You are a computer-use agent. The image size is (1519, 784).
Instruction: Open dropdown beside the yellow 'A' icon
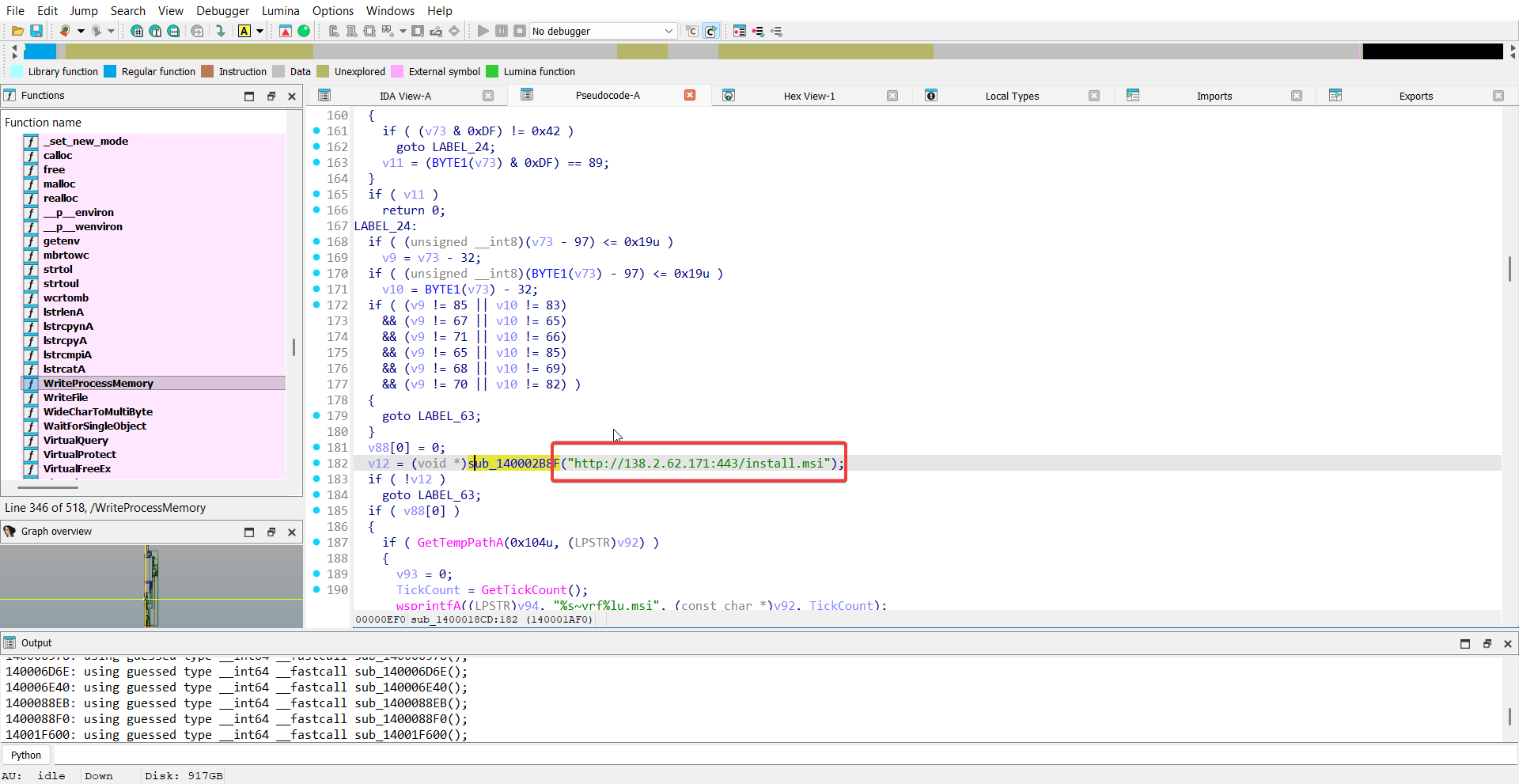click(259, 31)
